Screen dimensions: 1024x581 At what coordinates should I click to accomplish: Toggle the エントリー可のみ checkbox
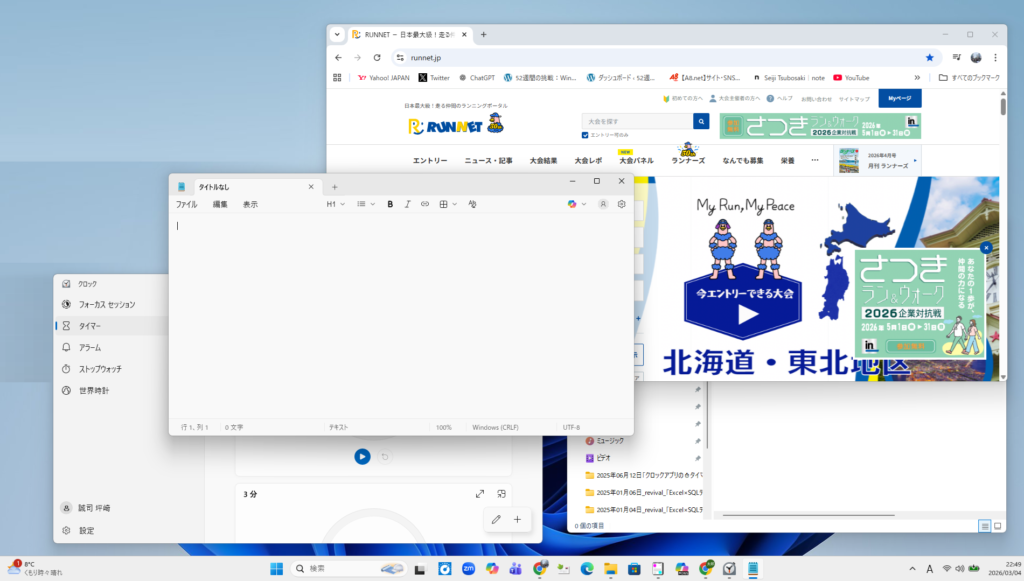coord(586,135)
